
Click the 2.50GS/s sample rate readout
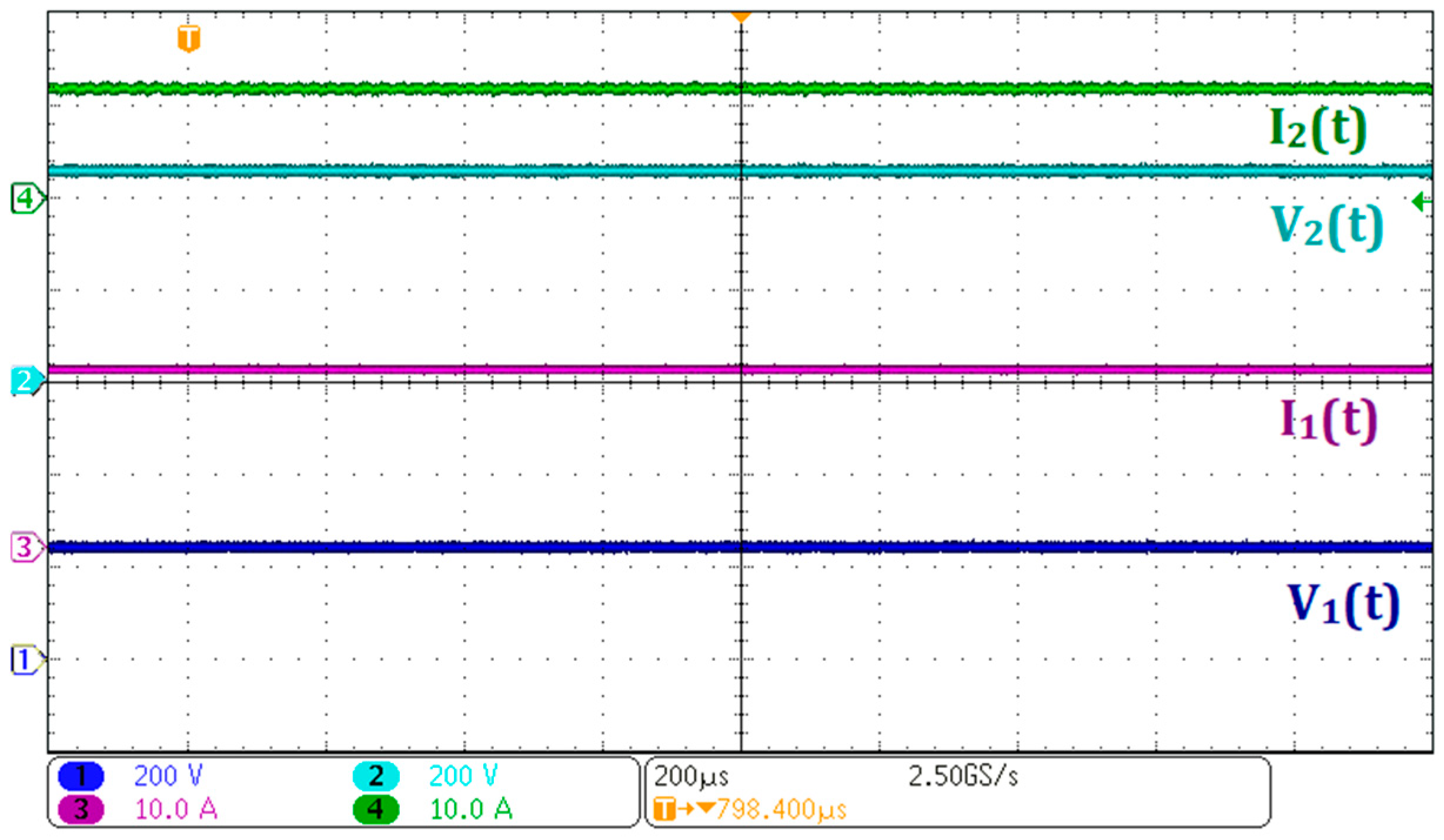pyautogui.click(x=963, y=777)
